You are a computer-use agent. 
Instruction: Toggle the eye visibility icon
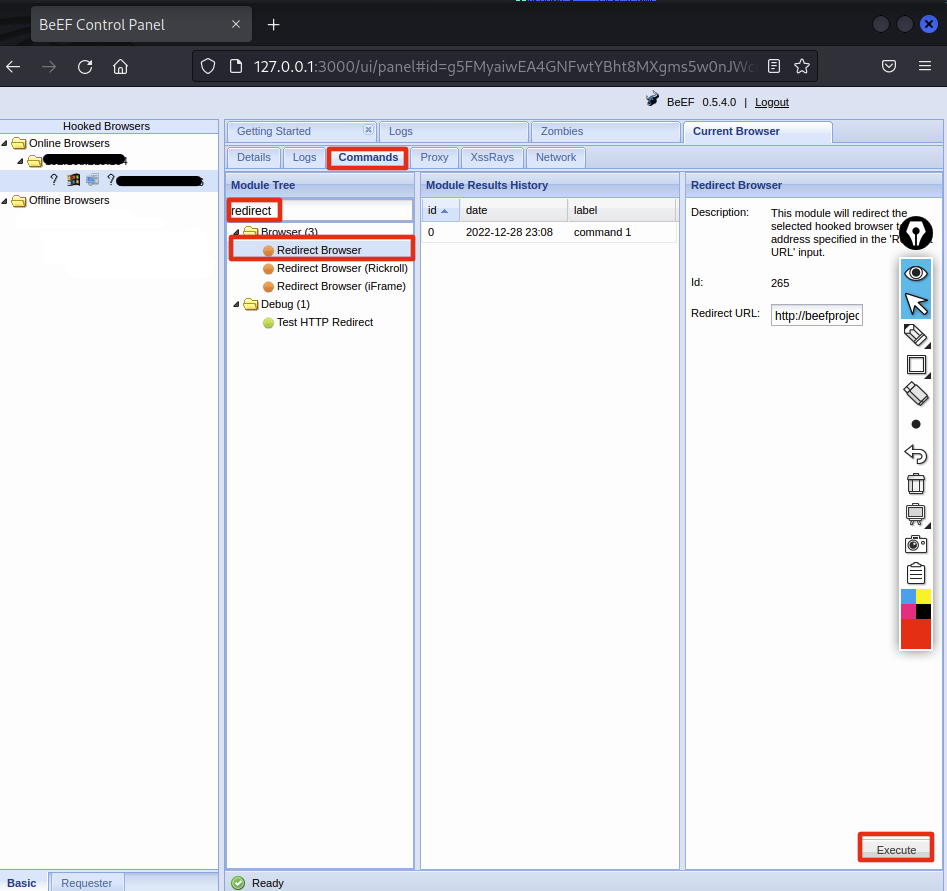pyautogui.click(x=916, y=273)
